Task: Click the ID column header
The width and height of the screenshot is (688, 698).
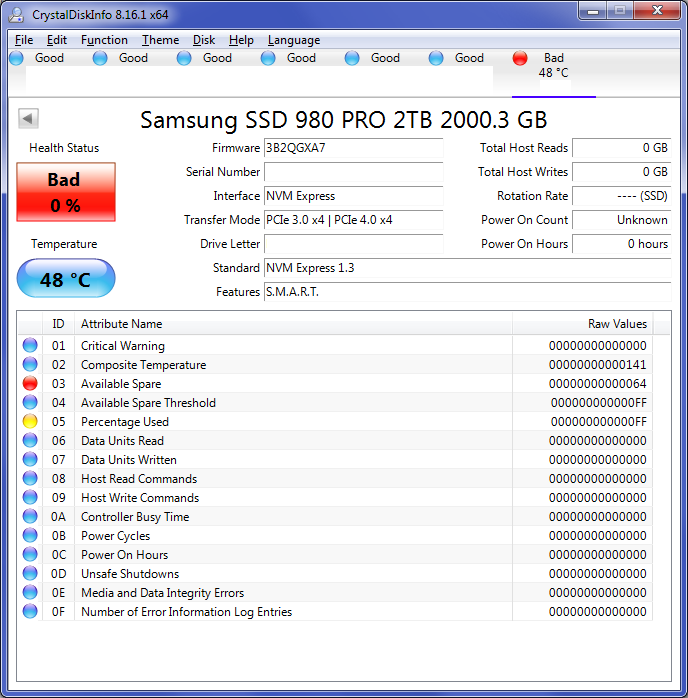Action: coord(58,324)
